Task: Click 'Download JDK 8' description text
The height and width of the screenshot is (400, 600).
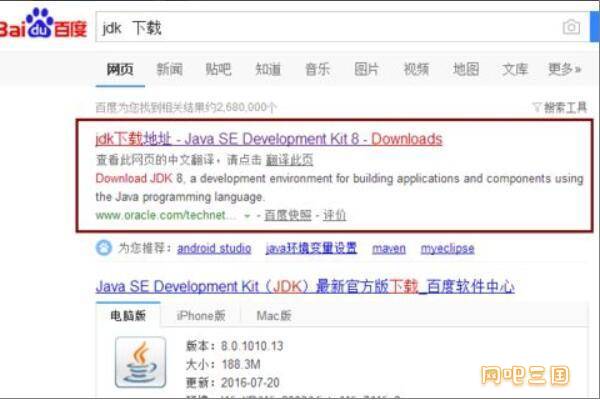Action: [x=139, y=178]
